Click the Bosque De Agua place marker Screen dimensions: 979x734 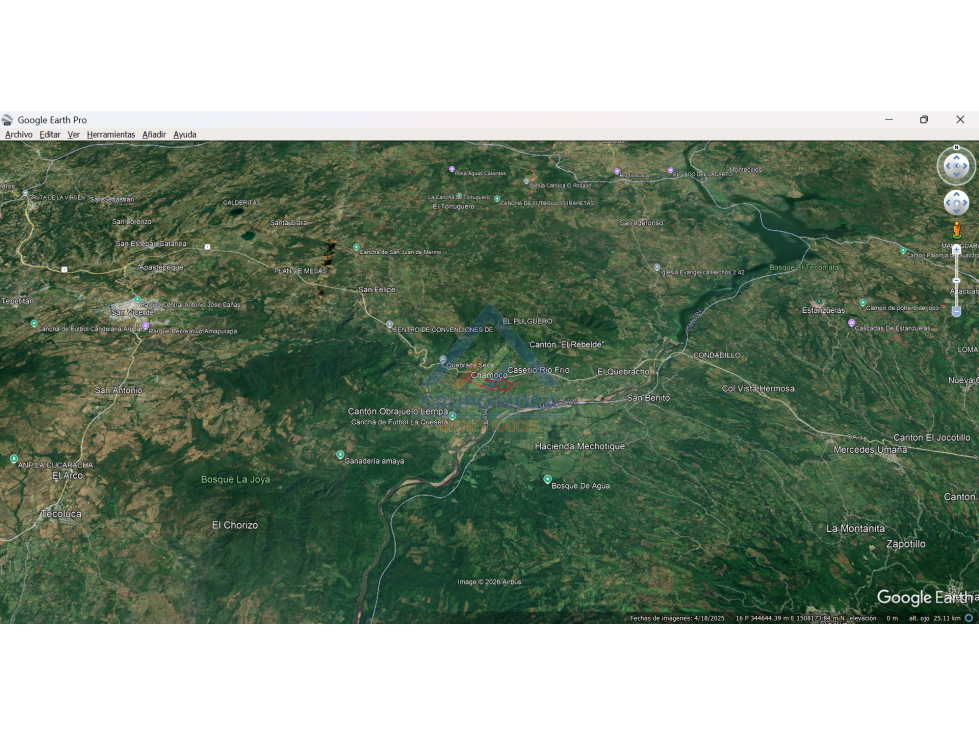[x=547, y=479]
